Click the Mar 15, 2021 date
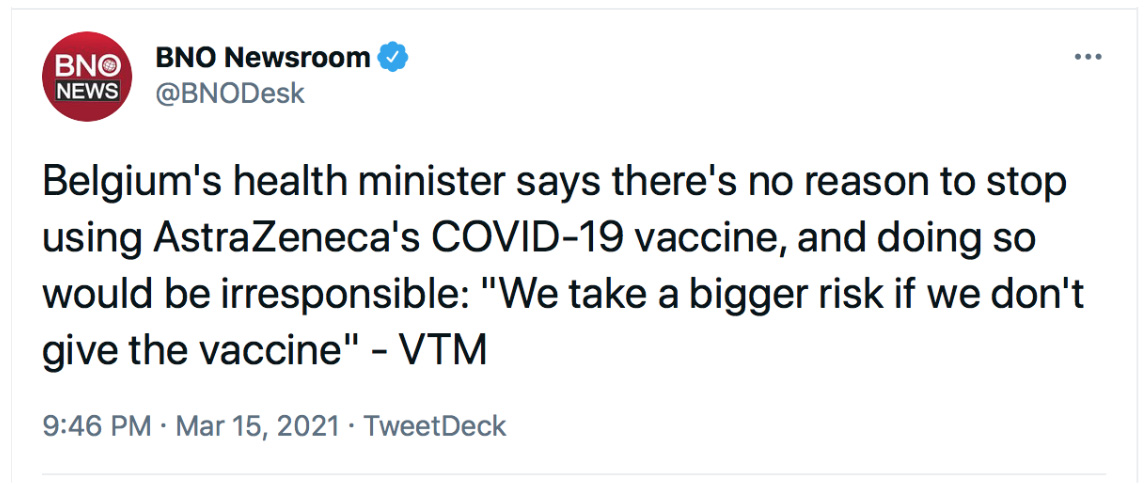The image size is (1148, 484). [x=259, y=426]
